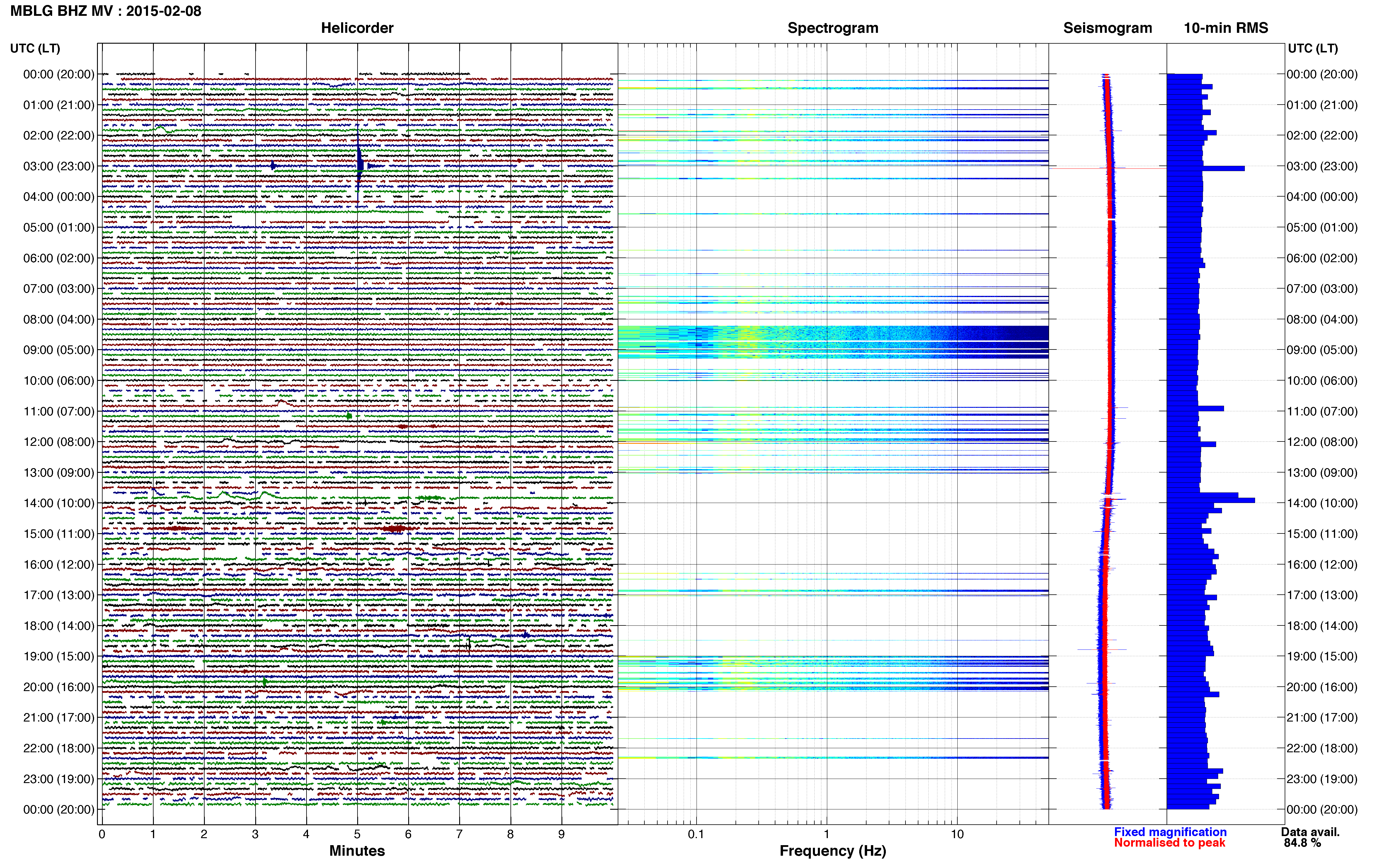
Task: Click minute tick "8" under the Helicorder
Action: [x=510, y=834]
